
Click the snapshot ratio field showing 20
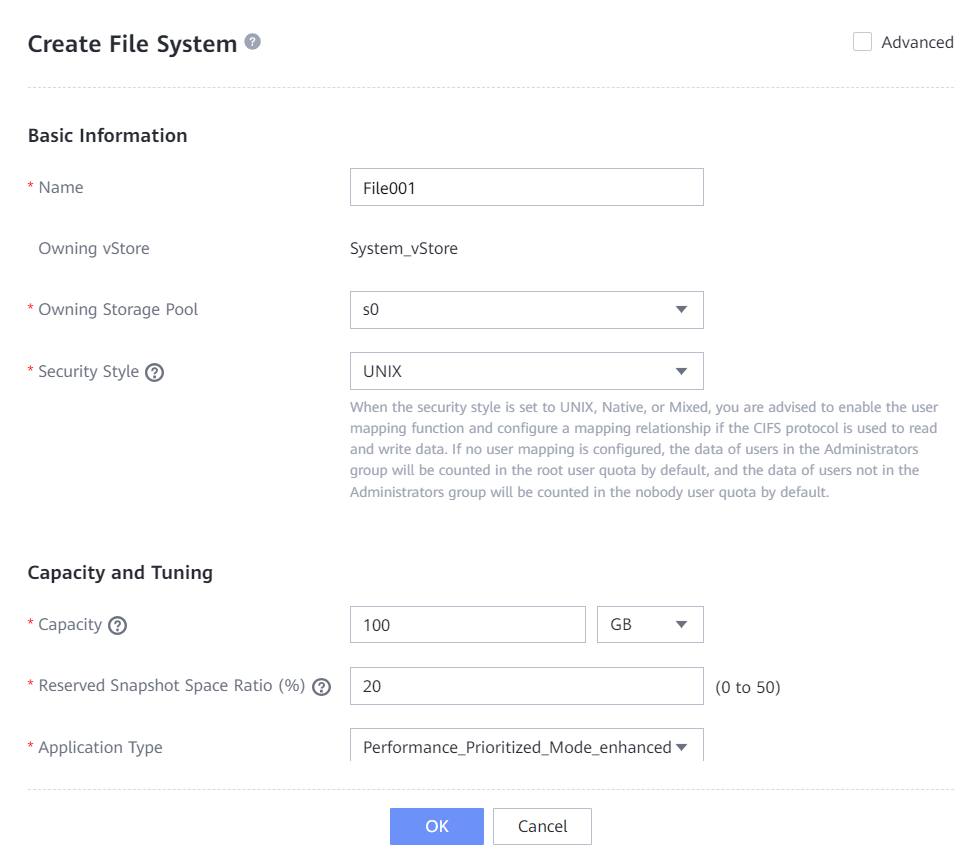(526, 687)
